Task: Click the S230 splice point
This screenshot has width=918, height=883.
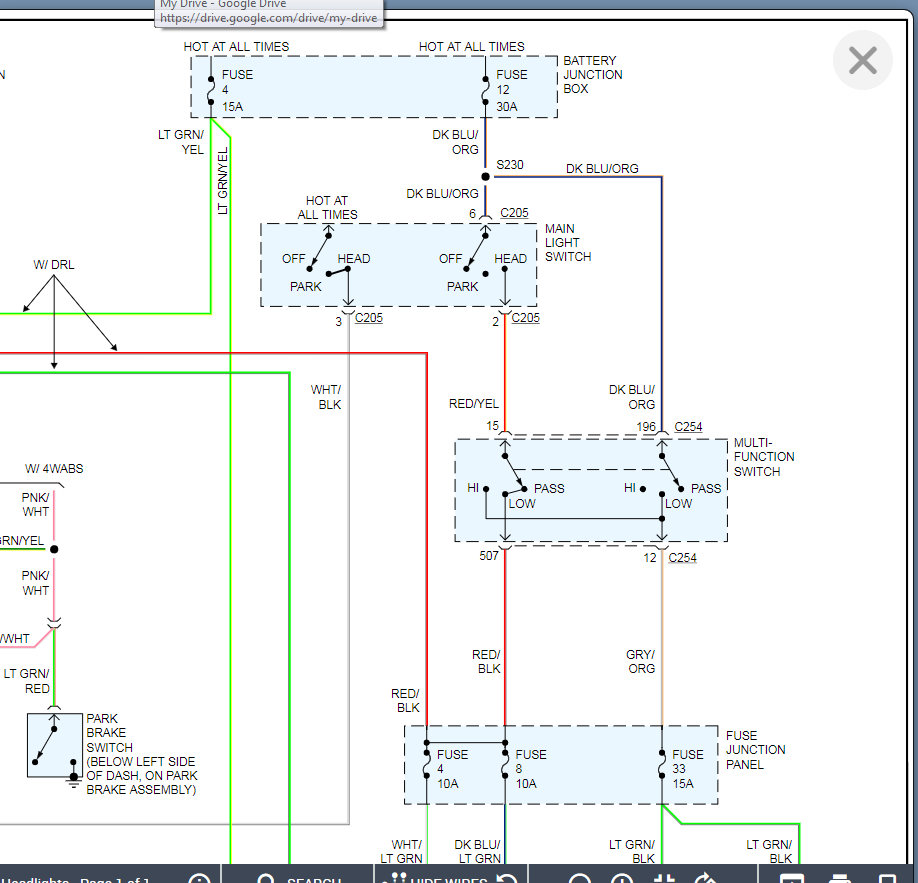Action: (x=486, y=177)
